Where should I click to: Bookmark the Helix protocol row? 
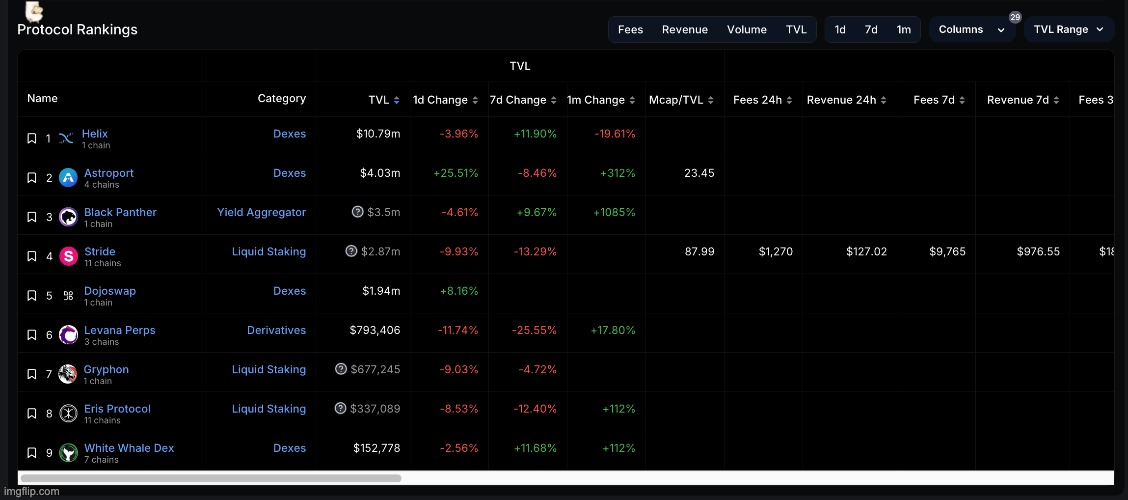click(x=32, y=138)
